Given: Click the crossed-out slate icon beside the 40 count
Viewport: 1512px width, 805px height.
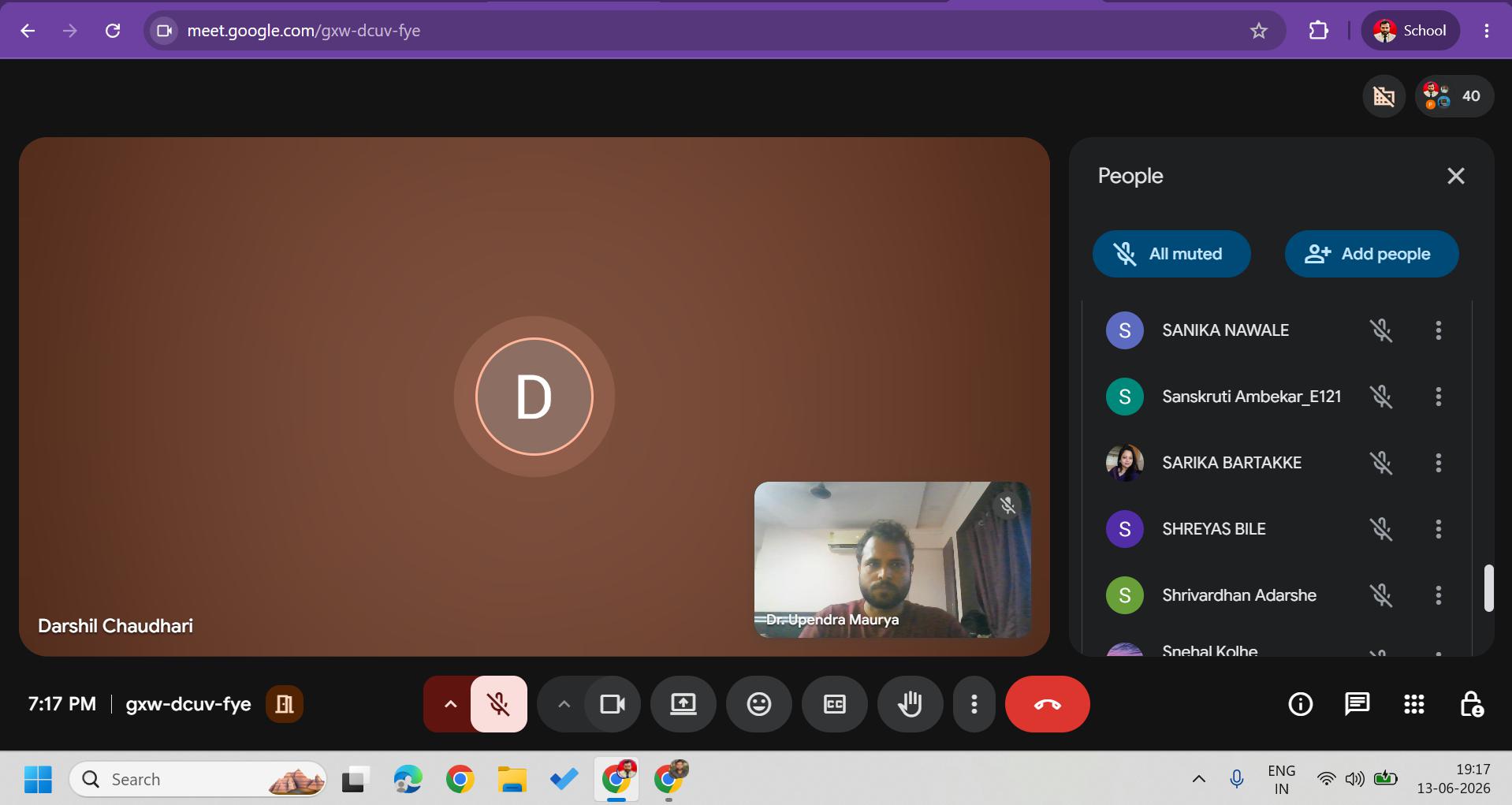Looking at the screenshot, I should coord(1384,96).
